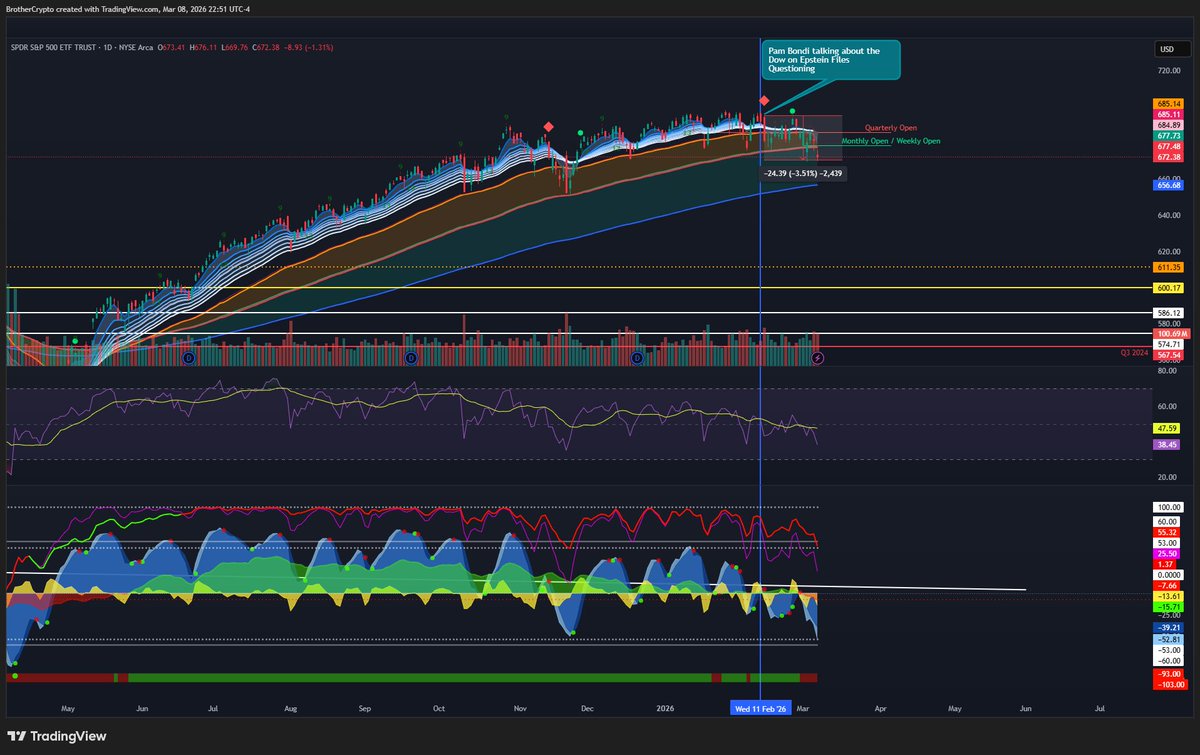This screenshot has width=1200, height=755.
Task: Click the earnings lightning bolt icon
Action: pyautogui.click(x=817, y=357)
